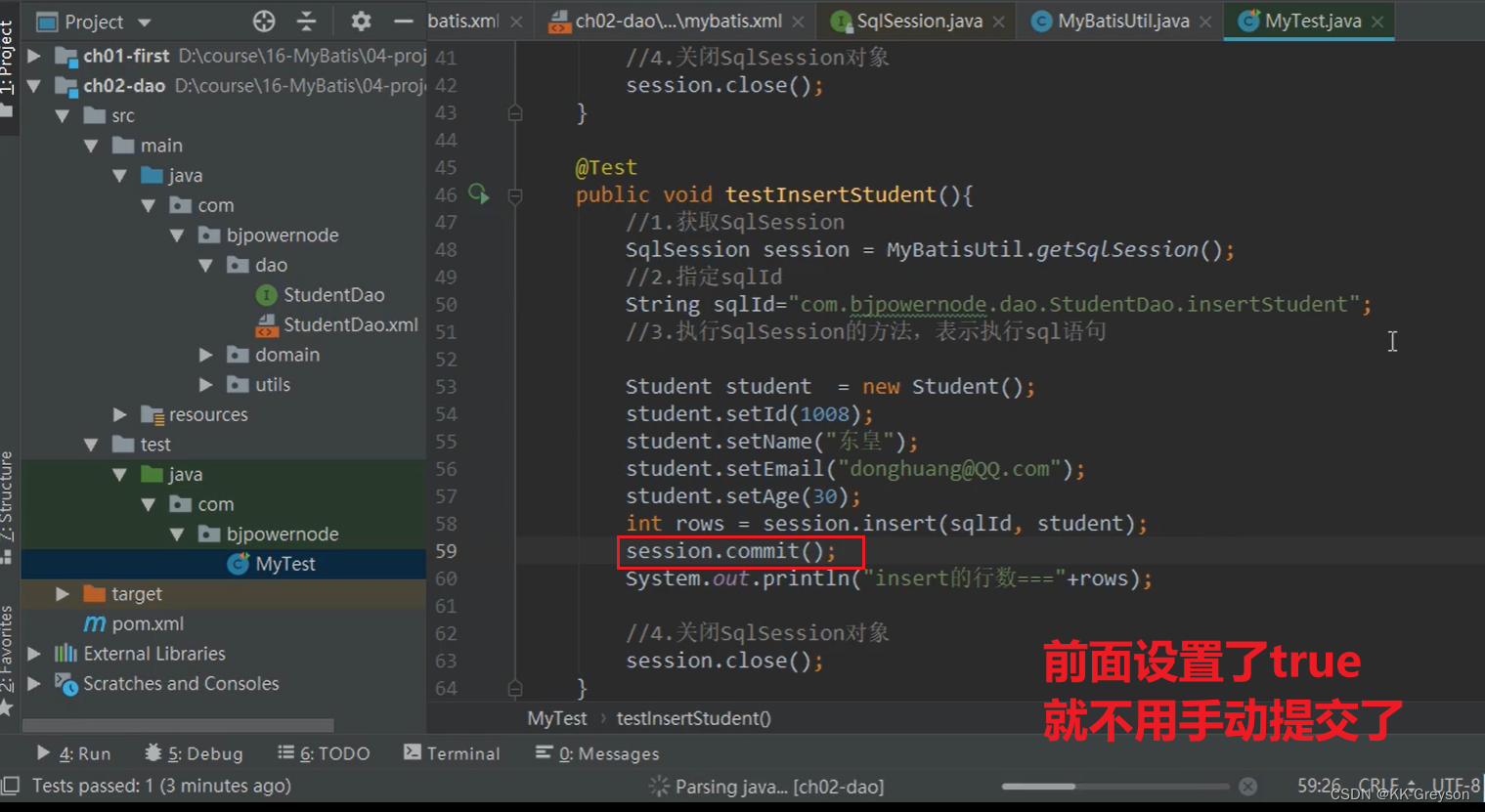Toggle the Favorites side tool window tab

8,660
